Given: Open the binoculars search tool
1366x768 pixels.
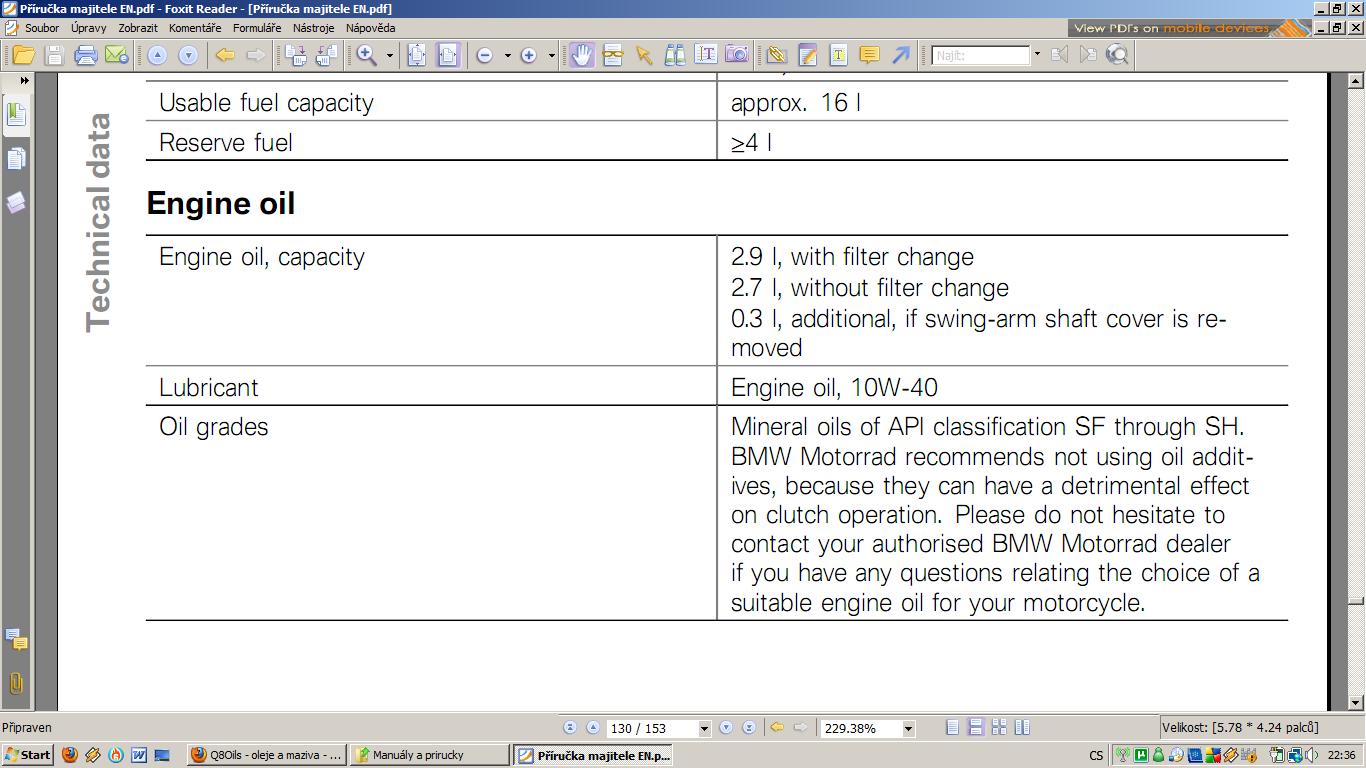Looking at the screenshot, I should 675,56.
